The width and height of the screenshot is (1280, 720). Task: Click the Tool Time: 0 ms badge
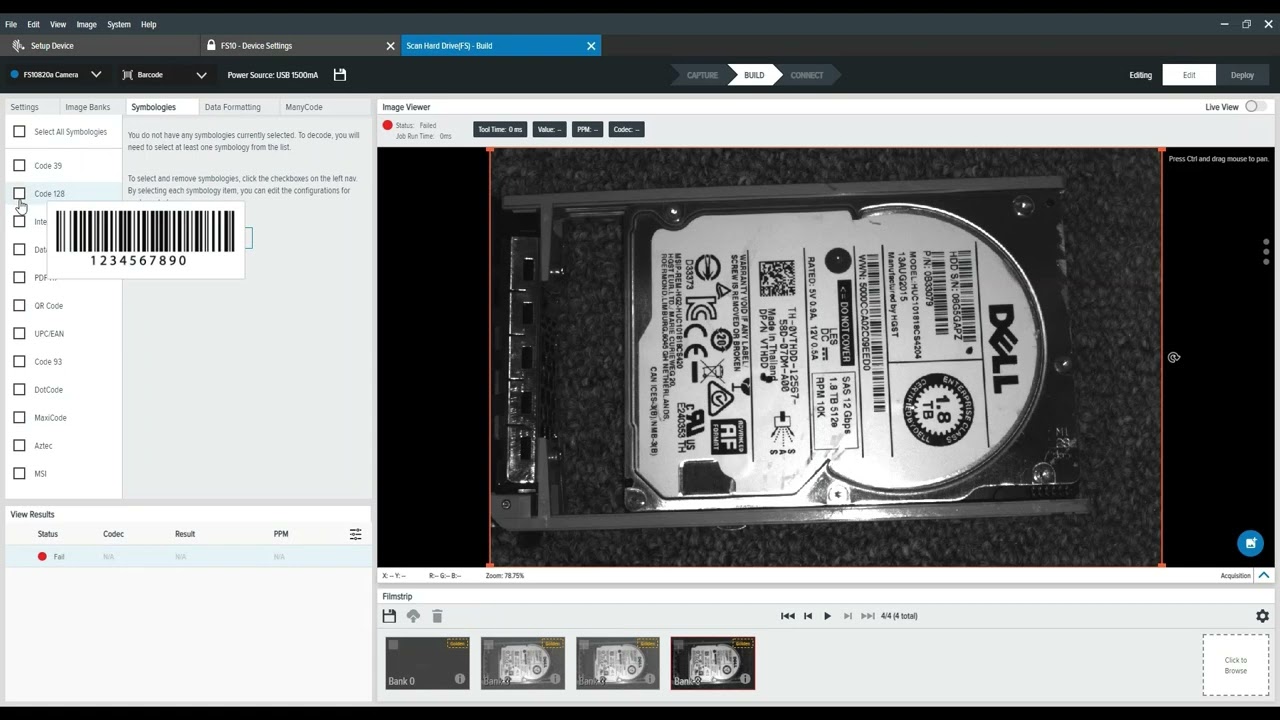(x=500, y=129)
